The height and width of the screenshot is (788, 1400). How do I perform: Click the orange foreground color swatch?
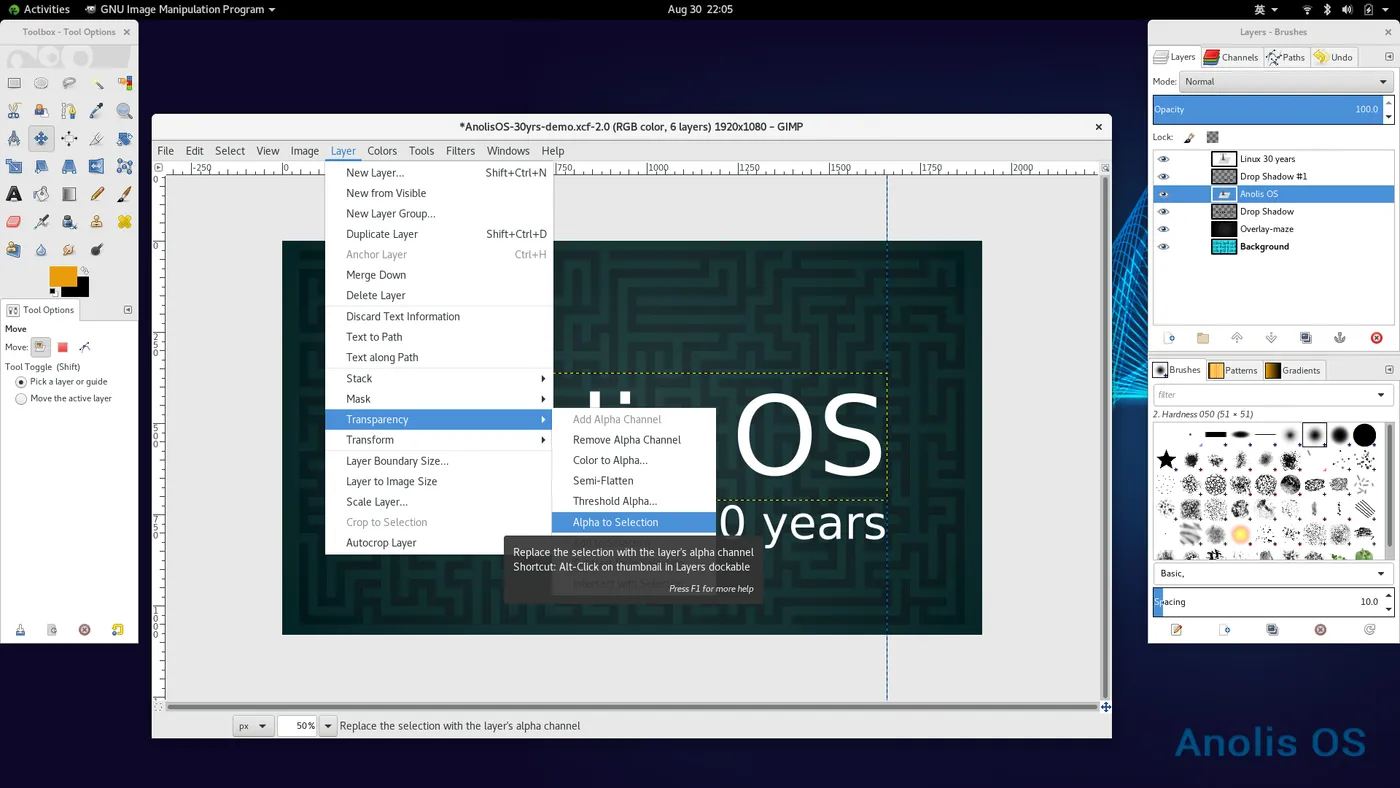tap(62, 277)
